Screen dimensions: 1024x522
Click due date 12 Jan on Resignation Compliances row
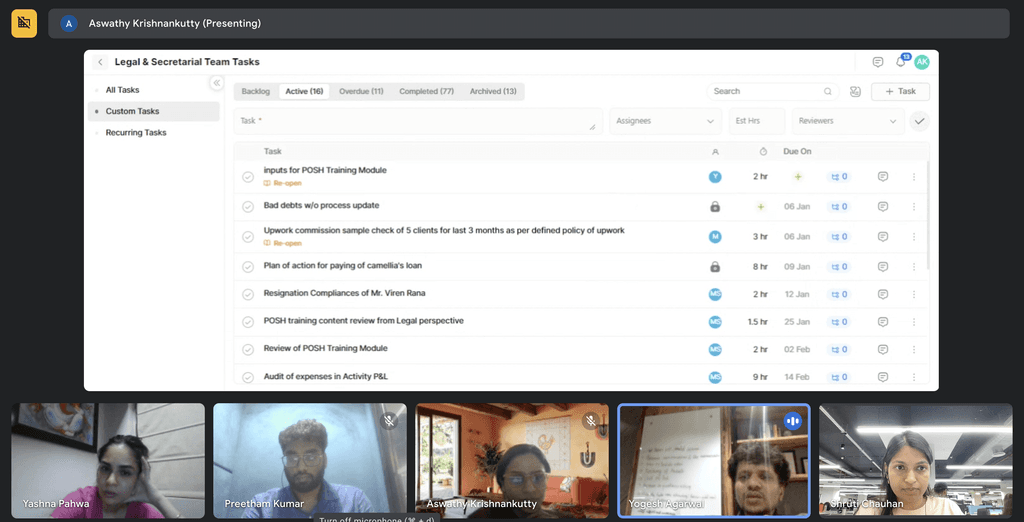pyautogui.click(x=797, y=294)
